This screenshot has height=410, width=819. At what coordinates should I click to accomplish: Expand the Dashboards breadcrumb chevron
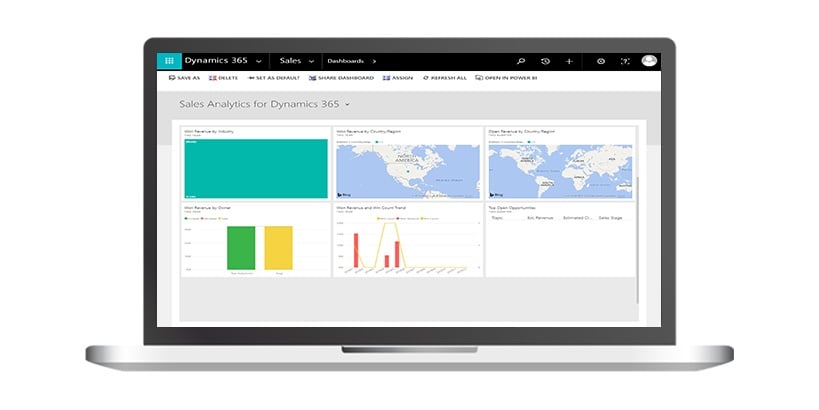(x=374, y=62)
